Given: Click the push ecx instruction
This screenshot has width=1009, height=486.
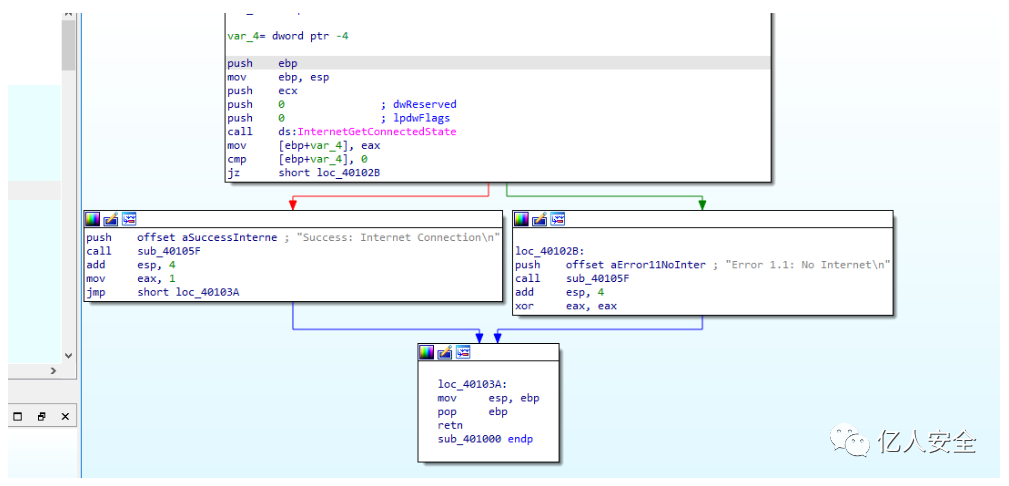Looking at the screenshot, I should (263, 91).
